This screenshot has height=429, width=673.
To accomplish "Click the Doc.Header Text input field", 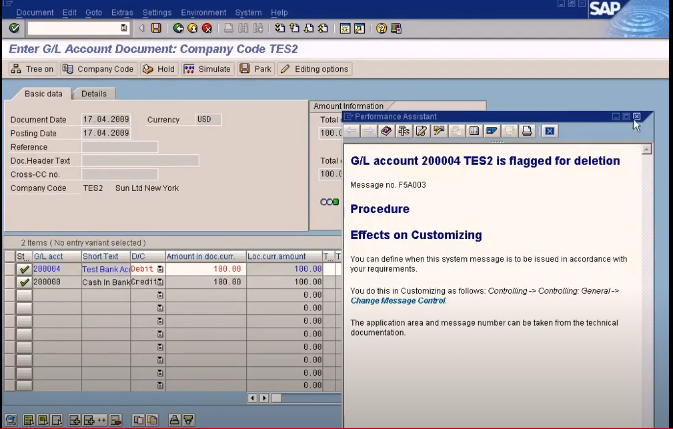I will (x=140, y=161).
